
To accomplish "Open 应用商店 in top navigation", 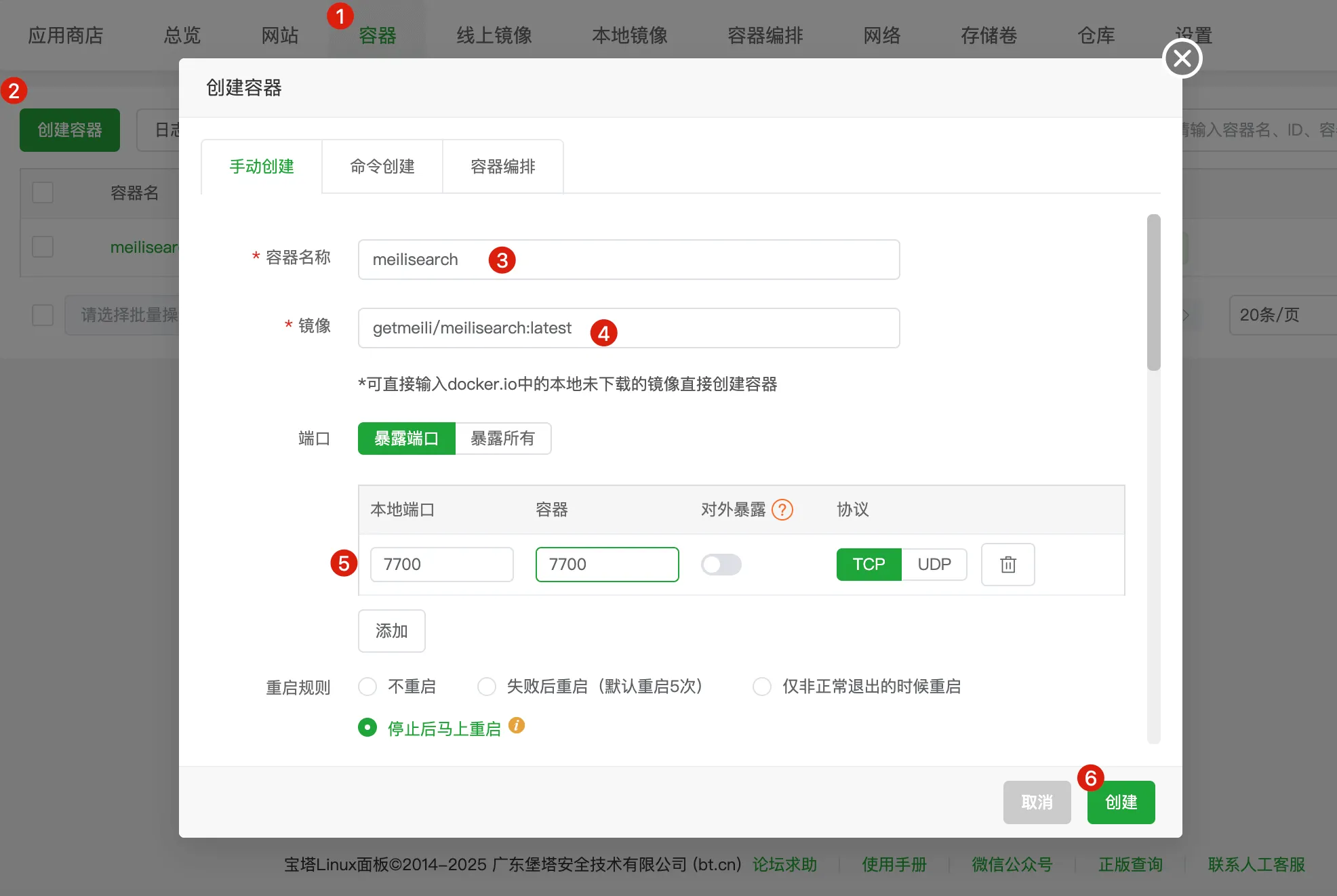I will coord(66,35).
